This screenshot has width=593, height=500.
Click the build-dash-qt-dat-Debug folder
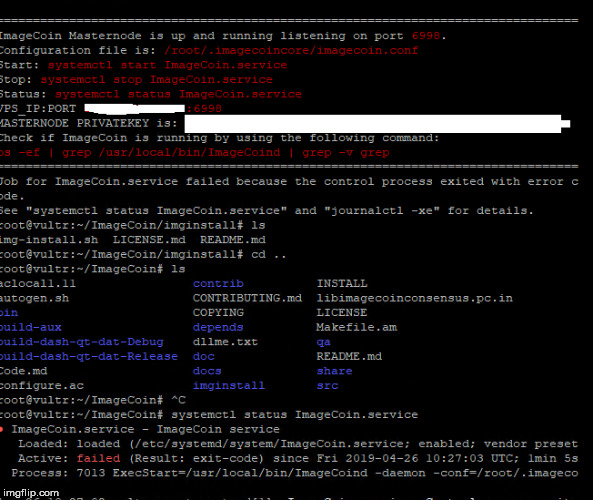(82, 342)
